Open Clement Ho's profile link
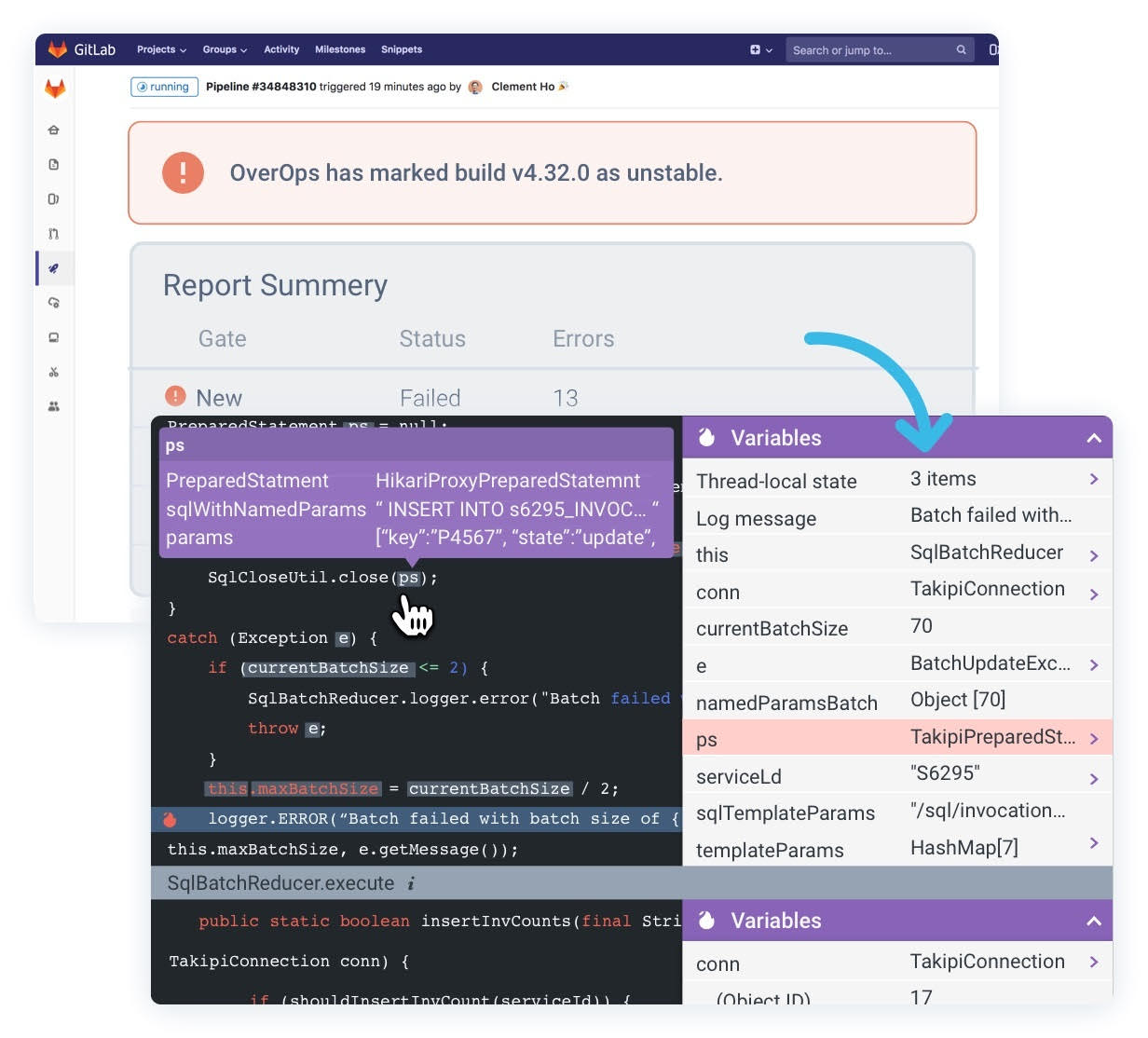Image resolution: width=1148 pixels, height=1038 pixels. coord(523,87)
